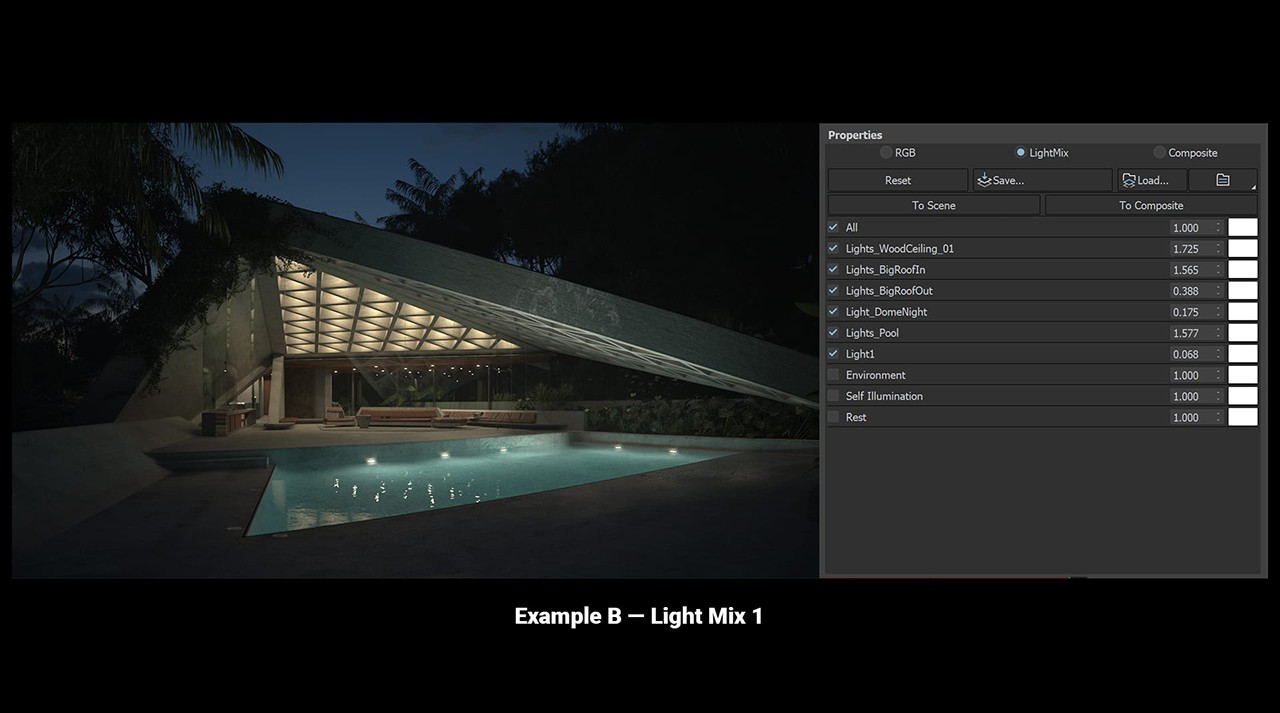Image resolution: width=1280 pixels, height=713 pixels.
Task: Click the Lights_BigRoofOut intensity field
Action: [x=1190, y=291]
